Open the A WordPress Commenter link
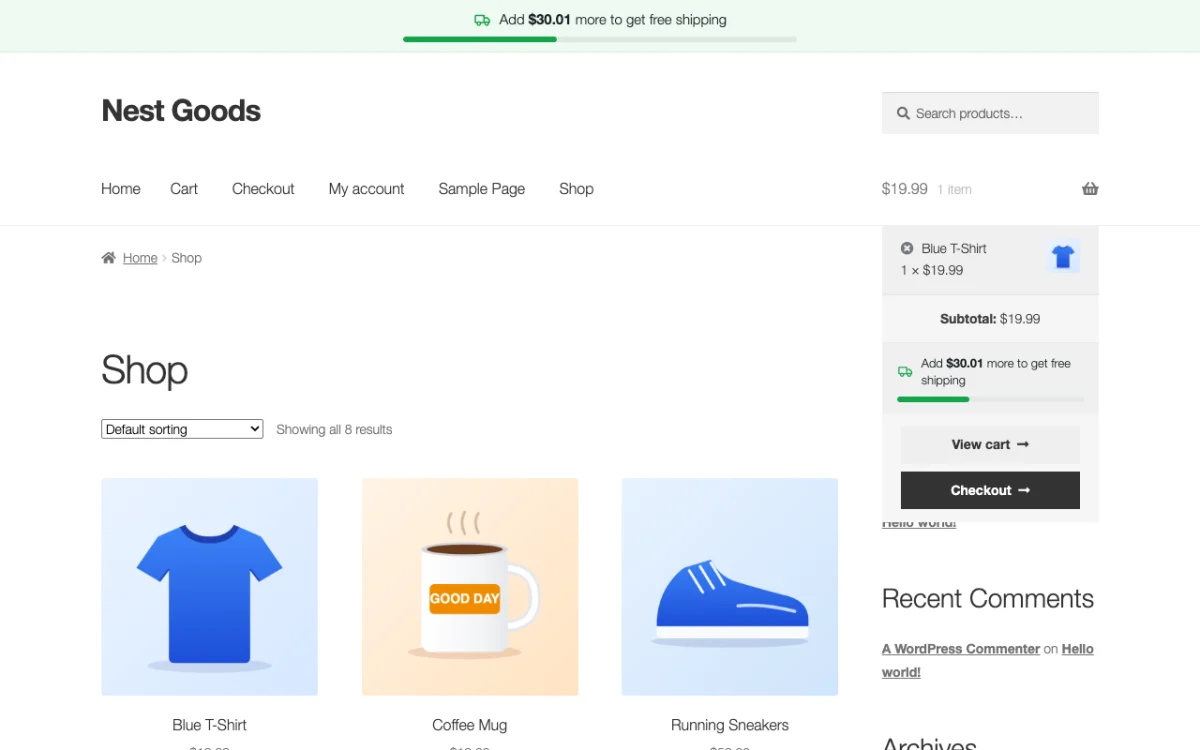 (x=961, y=649)
